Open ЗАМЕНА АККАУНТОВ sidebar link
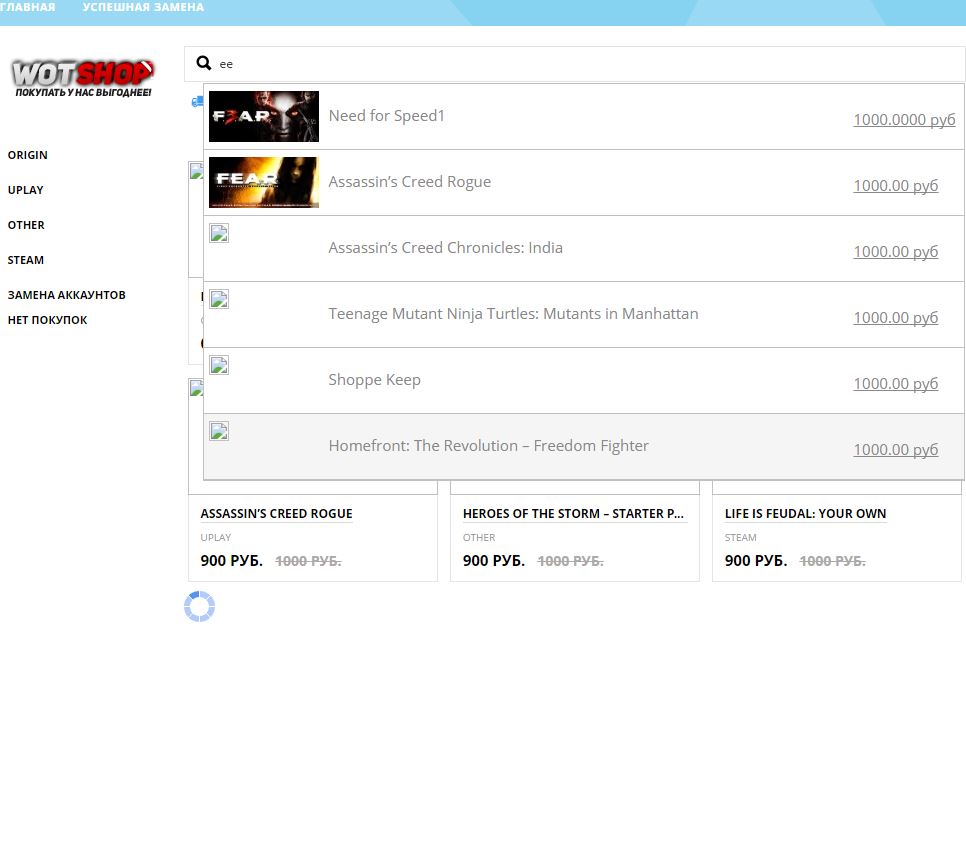 [67, 296]
